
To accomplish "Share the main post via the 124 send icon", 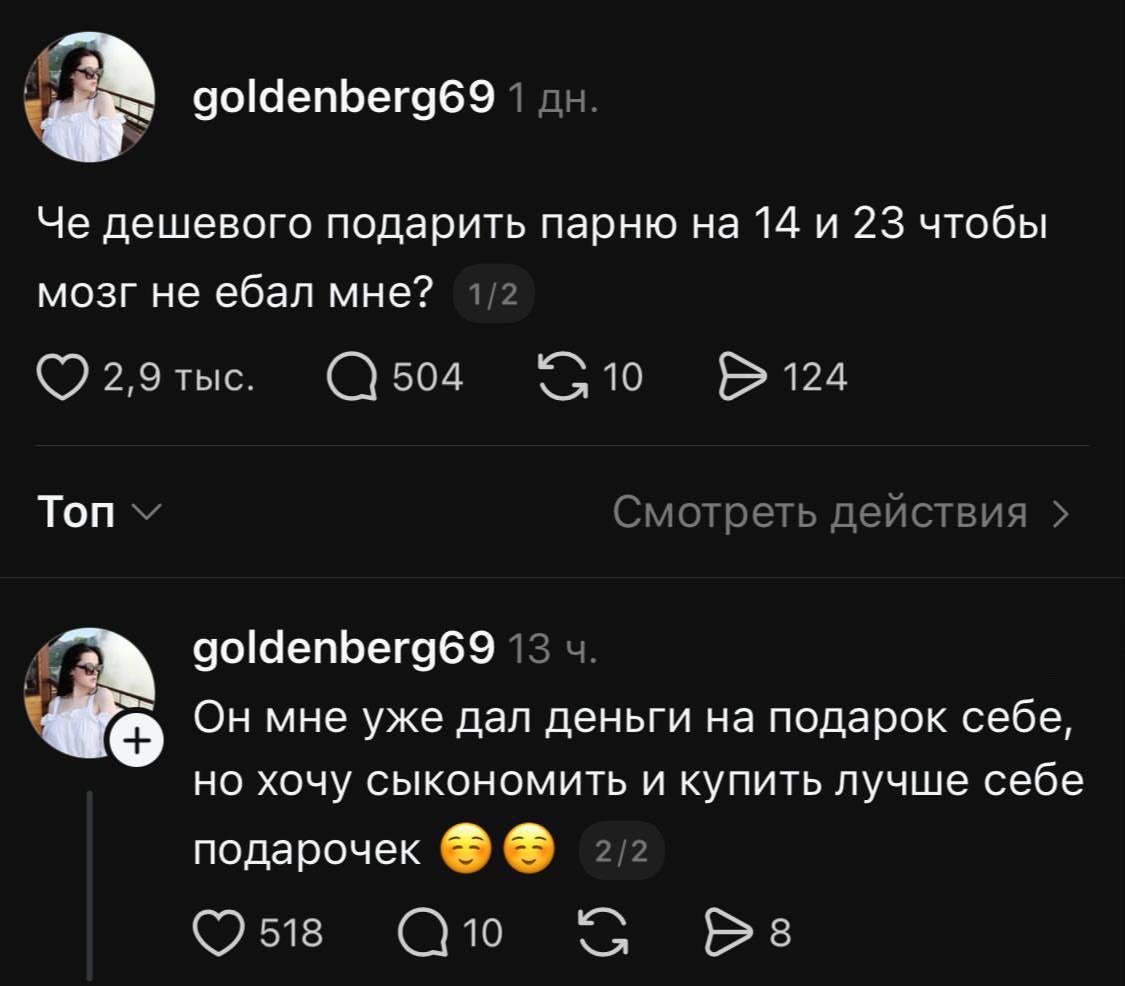I will tap(740, 378).
